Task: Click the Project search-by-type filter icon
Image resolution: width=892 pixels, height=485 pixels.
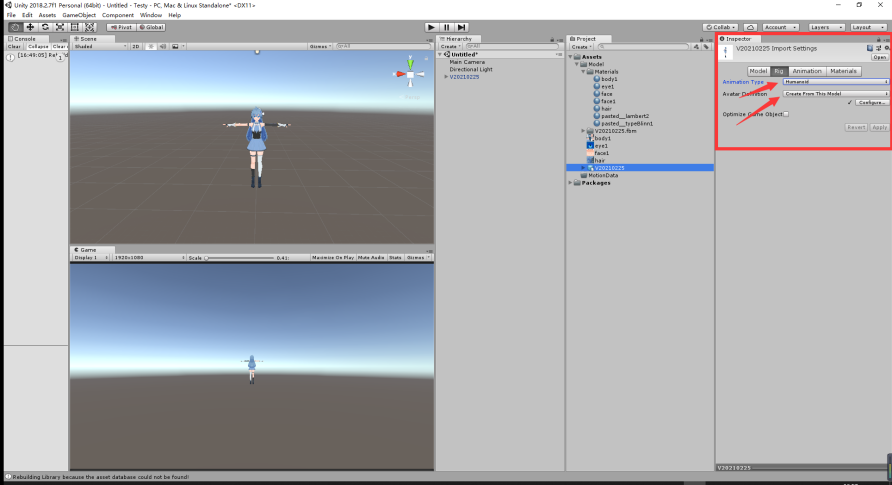Action: pos(696,47)
